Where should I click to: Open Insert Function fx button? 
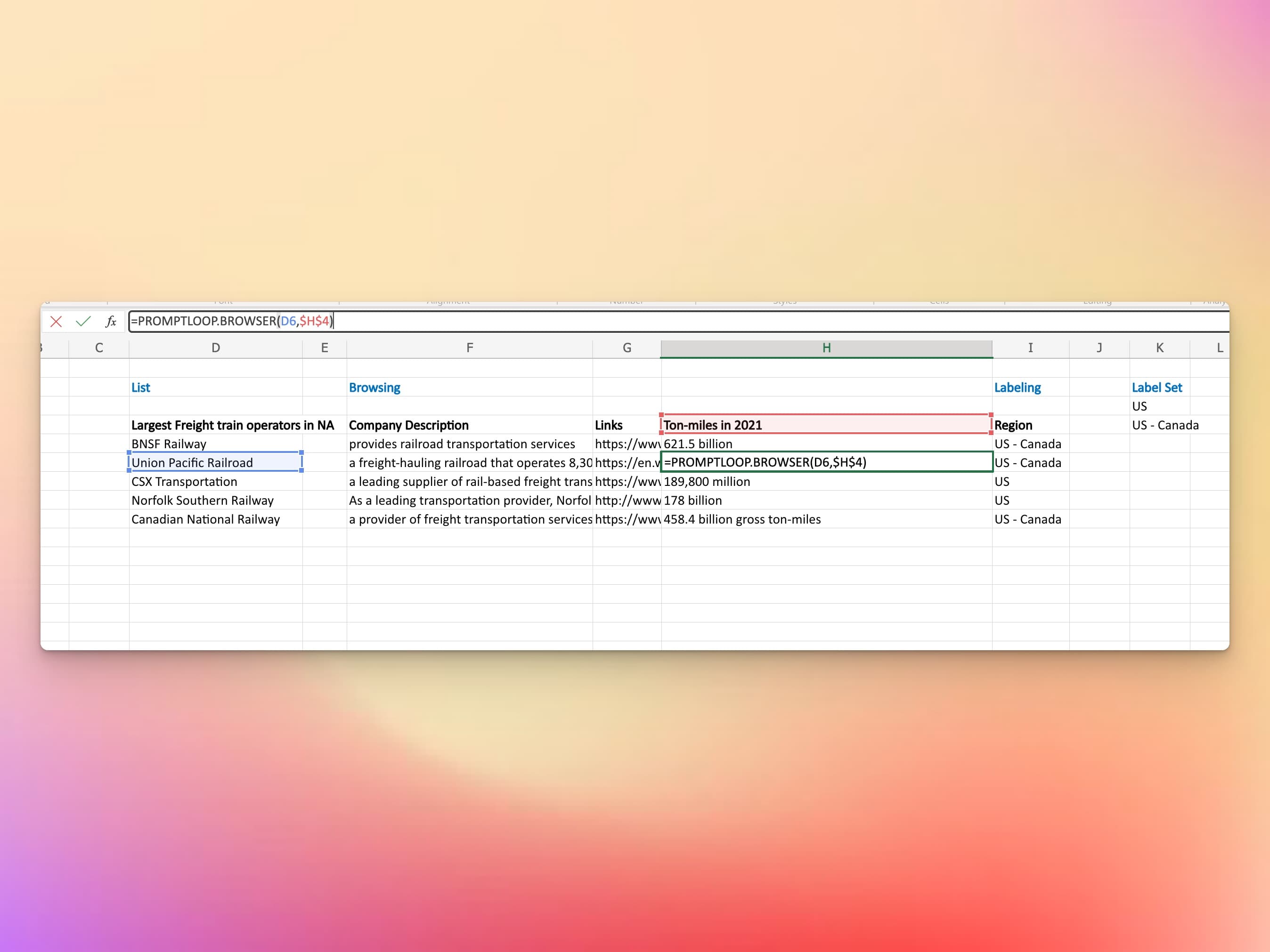point(111,322)
